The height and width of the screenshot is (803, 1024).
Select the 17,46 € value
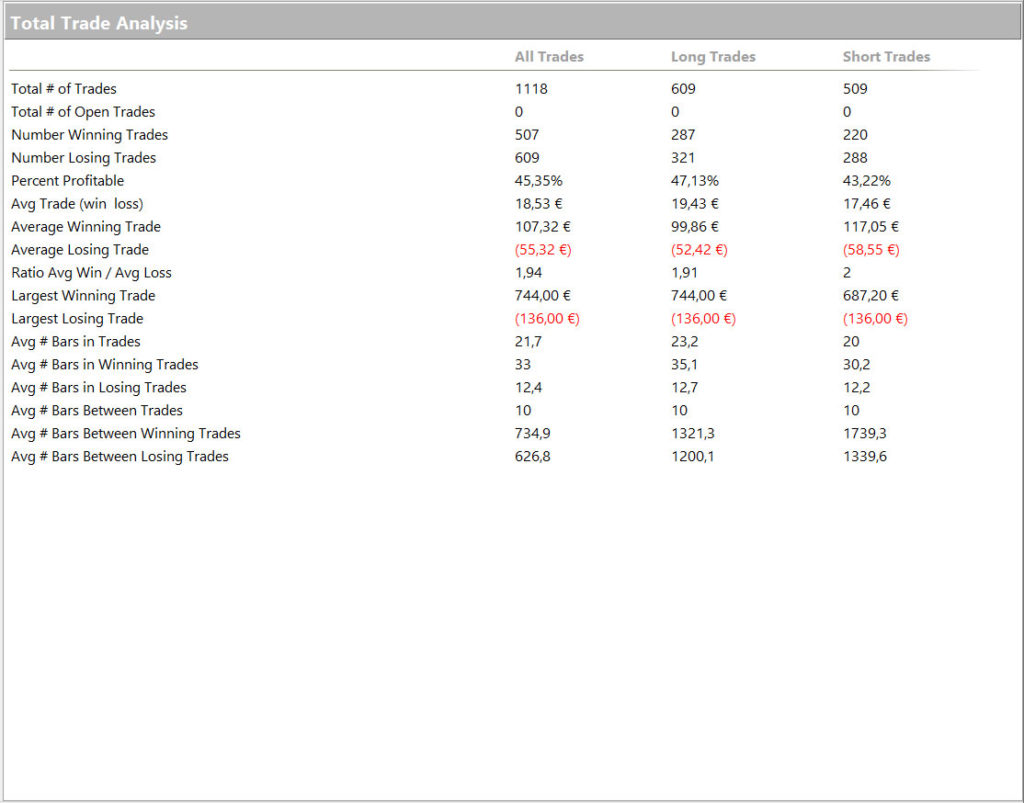point(867,204)
